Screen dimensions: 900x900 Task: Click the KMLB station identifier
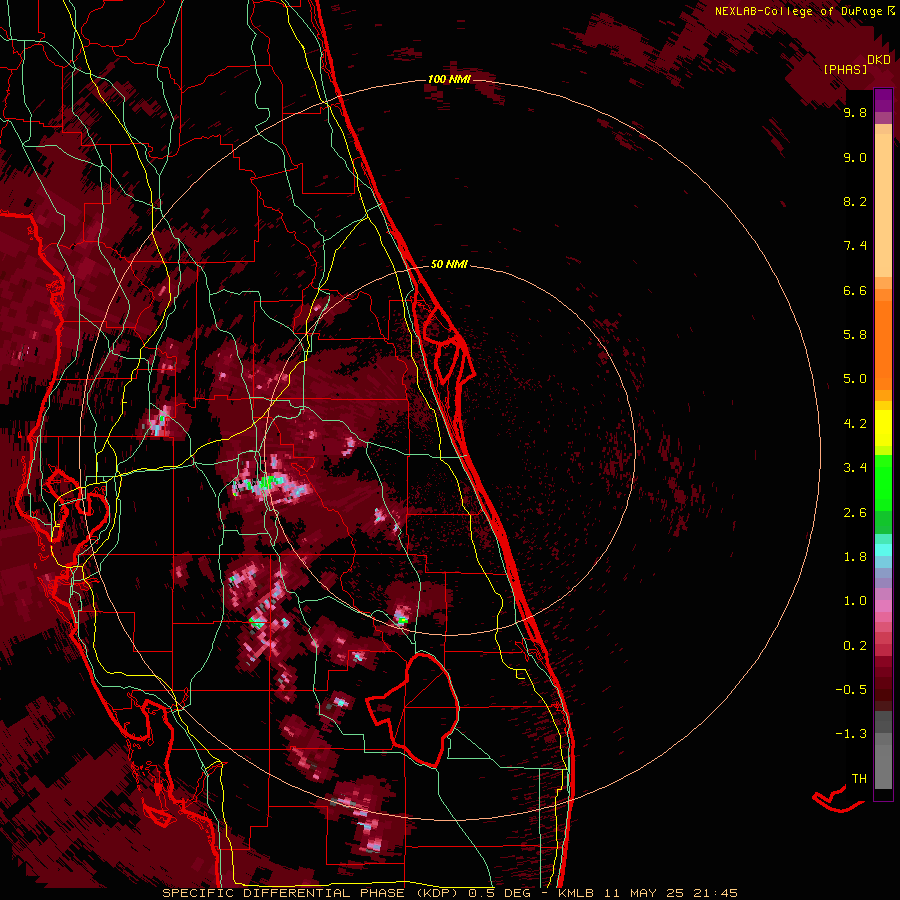pyautogui.click(x=576, y=893)
